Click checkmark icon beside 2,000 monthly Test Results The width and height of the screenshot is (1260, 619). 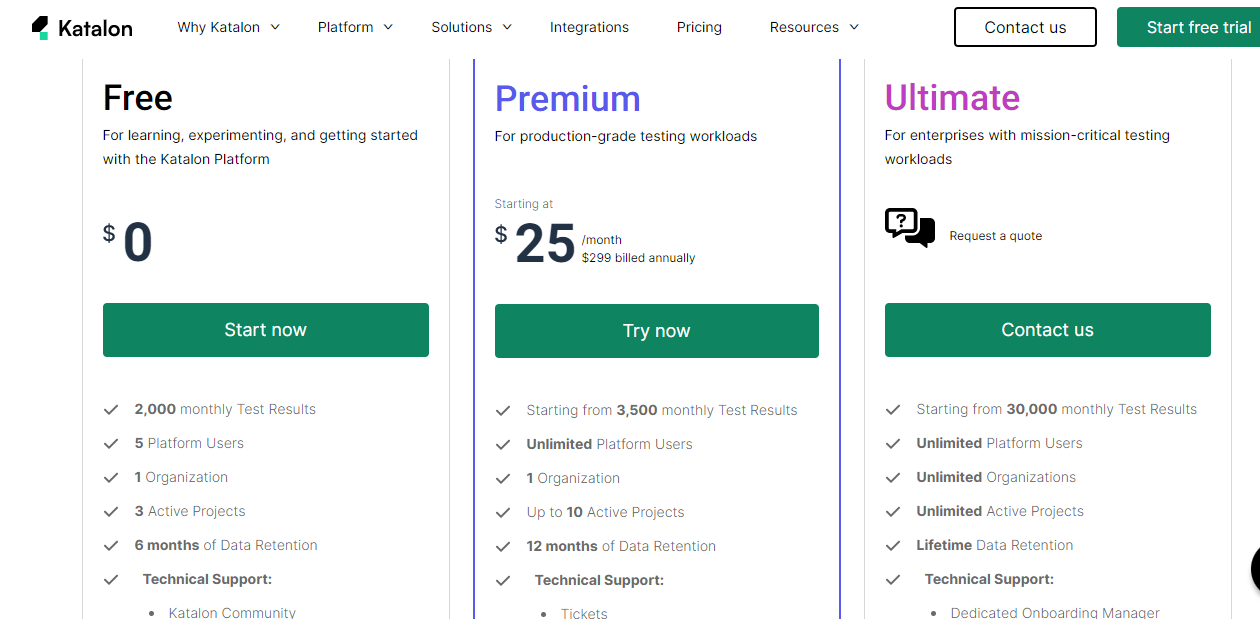click(111, 410)
